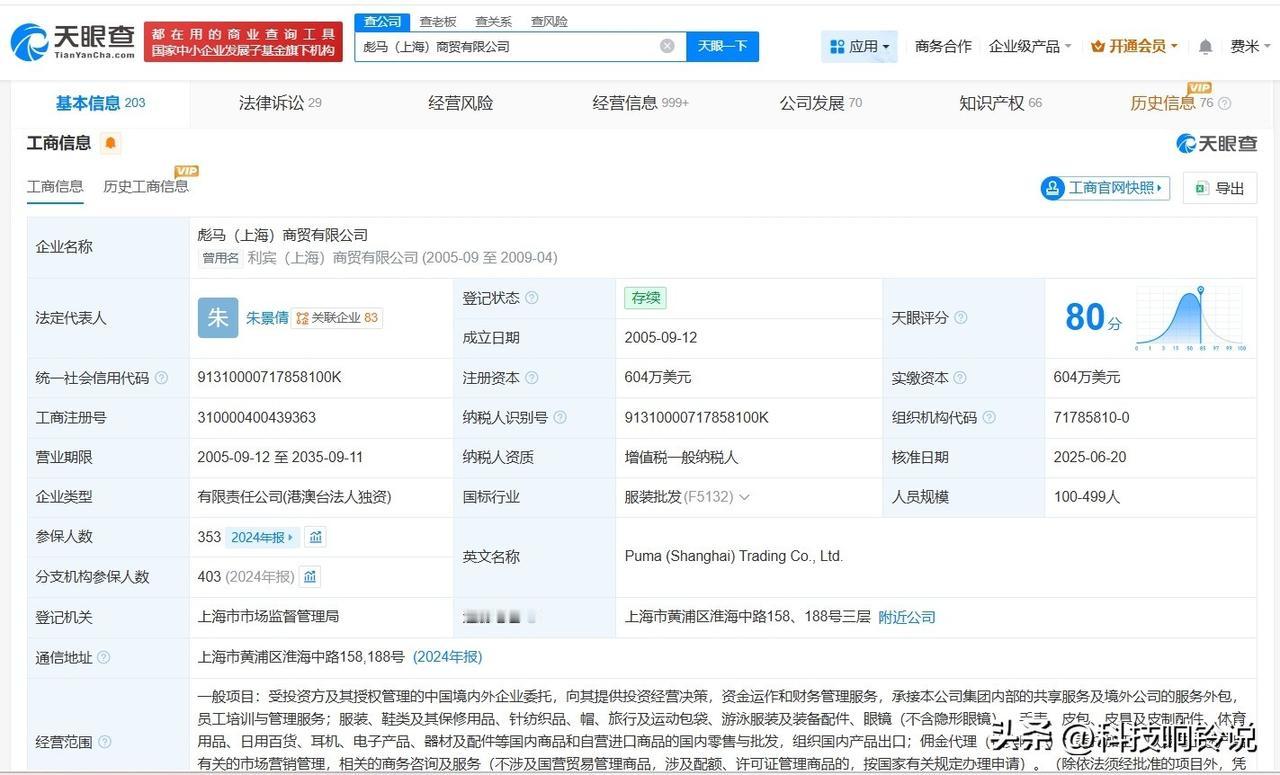1280x775 pixels.
Task: Click the TianYanCha logo
Action: pyautogui.click(x=73, y=42)
